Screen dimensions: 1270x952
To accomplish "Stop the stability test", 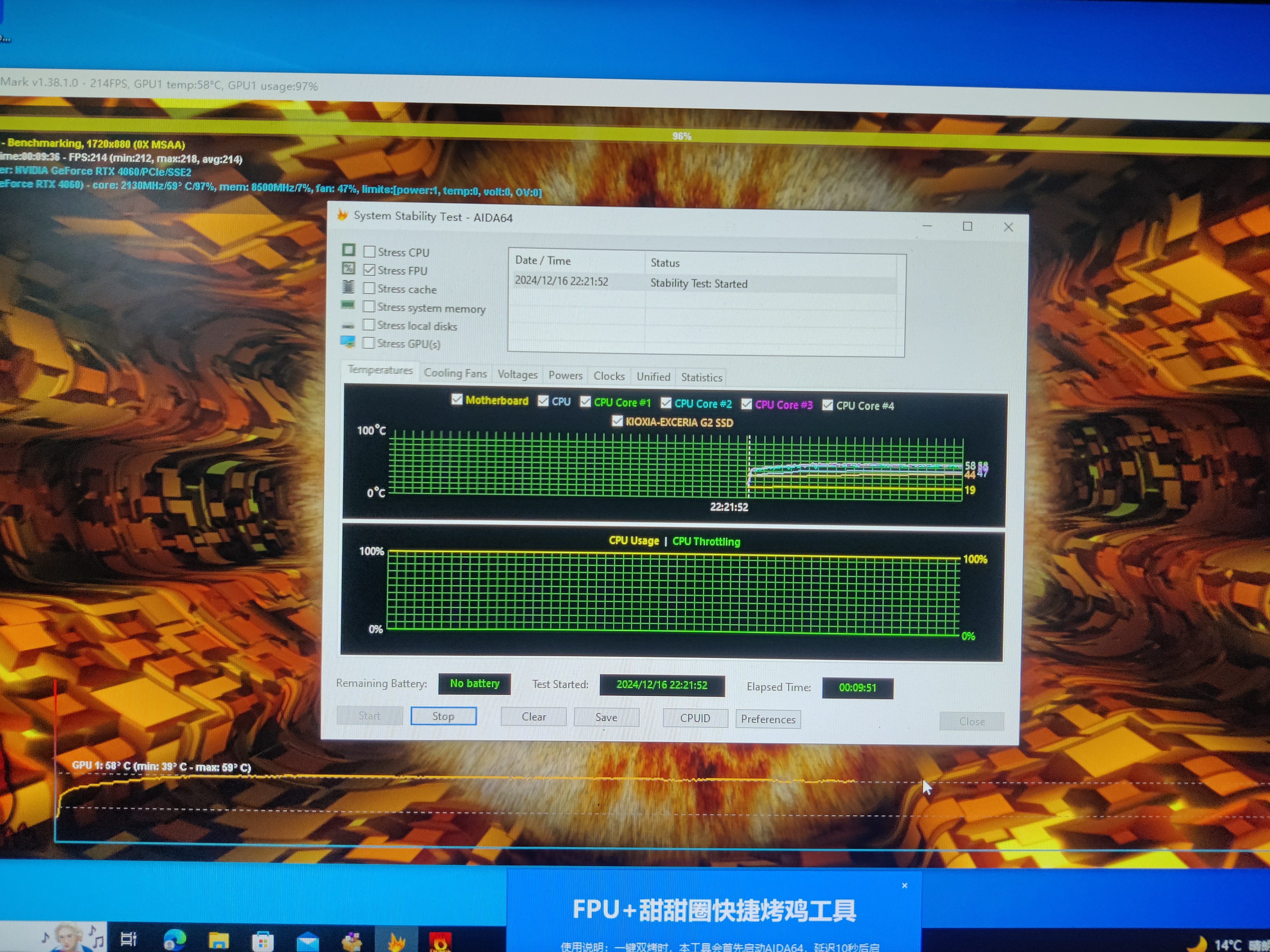I will [443, 716].
